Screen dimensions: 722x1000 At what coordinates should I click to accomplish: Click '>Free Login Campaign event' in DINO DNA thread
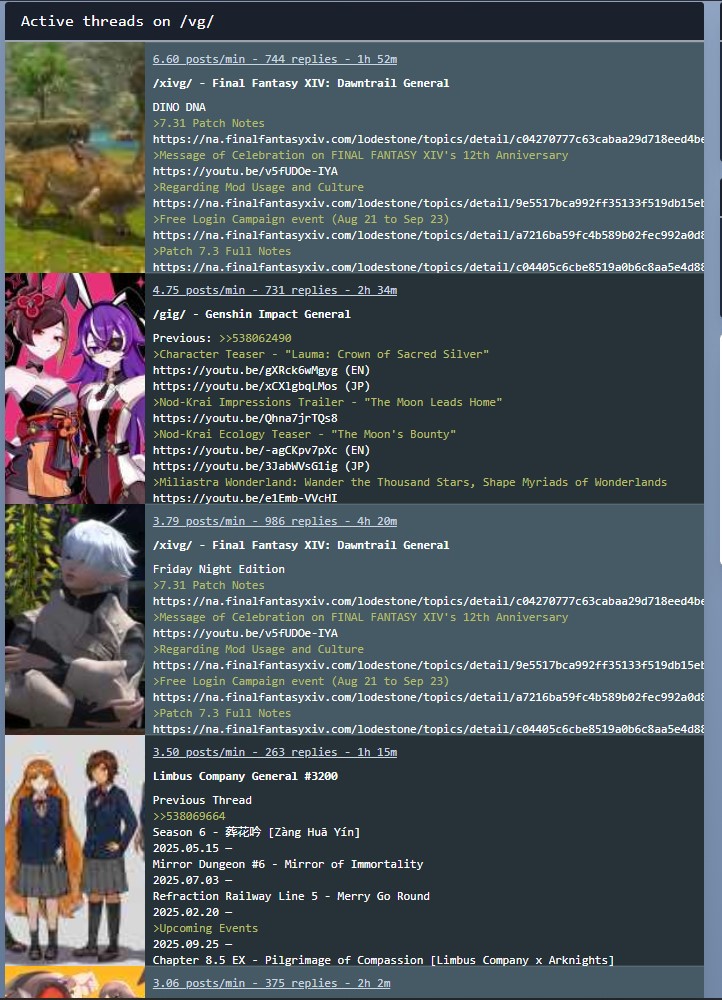pos(301,219)
